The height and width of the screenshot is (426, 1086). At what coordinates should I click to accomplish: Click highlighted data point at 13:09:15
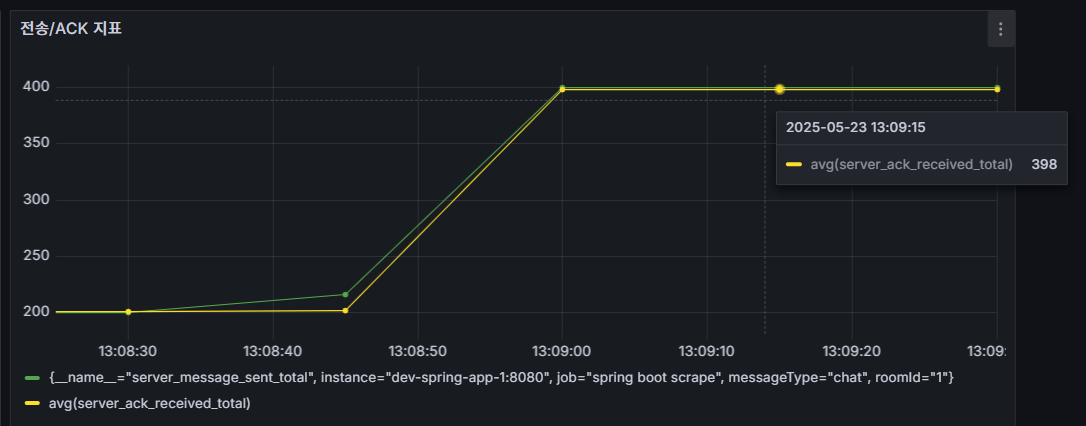[779, 89]
